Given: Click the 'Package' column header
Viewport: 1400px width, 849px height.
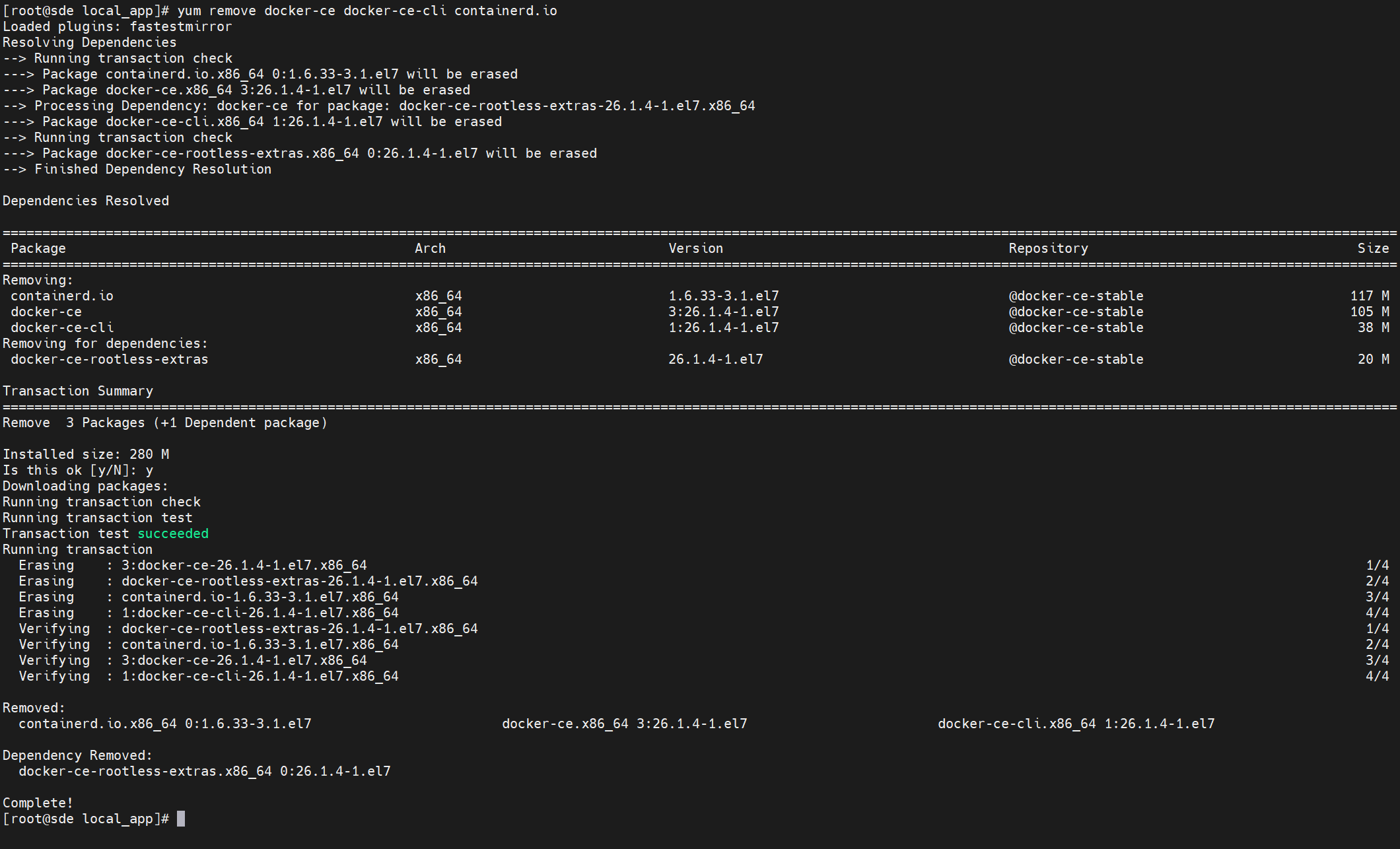Looking at the screenshot, I should coord(38,248).
